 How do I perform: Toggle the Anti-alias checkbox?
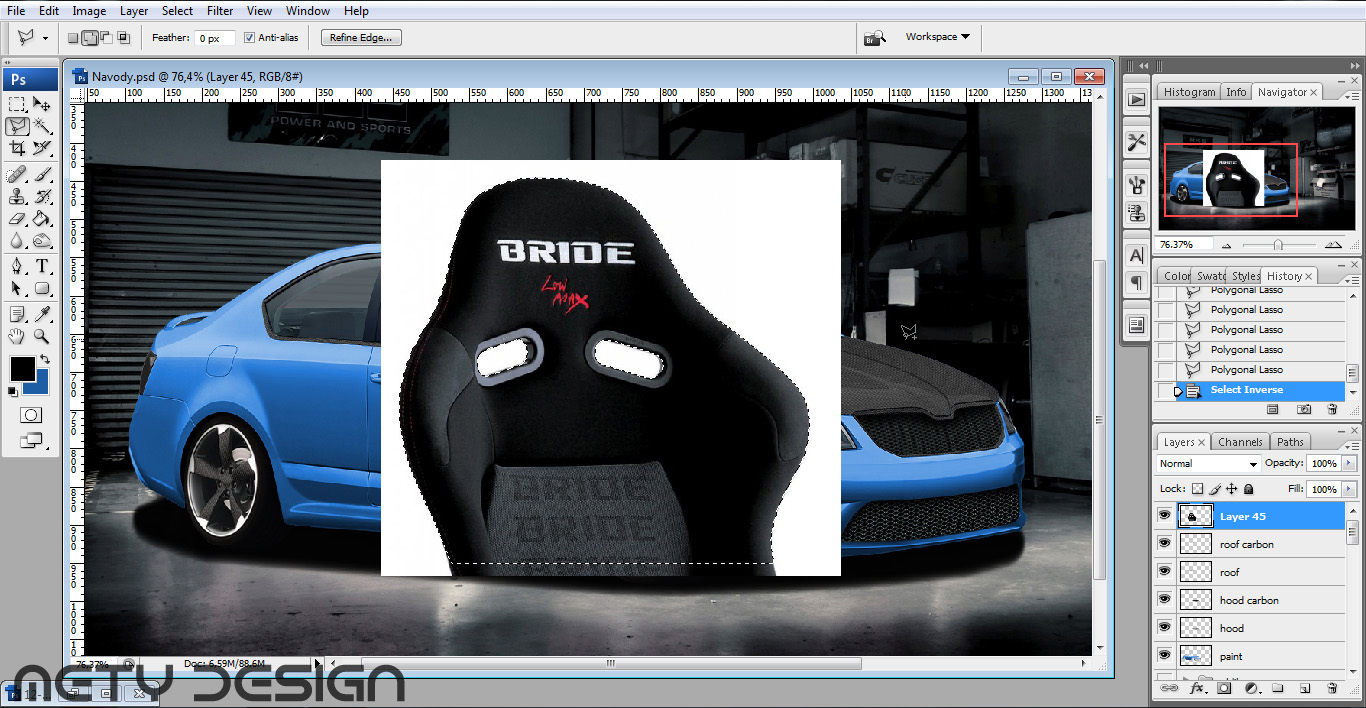[249, 38]
